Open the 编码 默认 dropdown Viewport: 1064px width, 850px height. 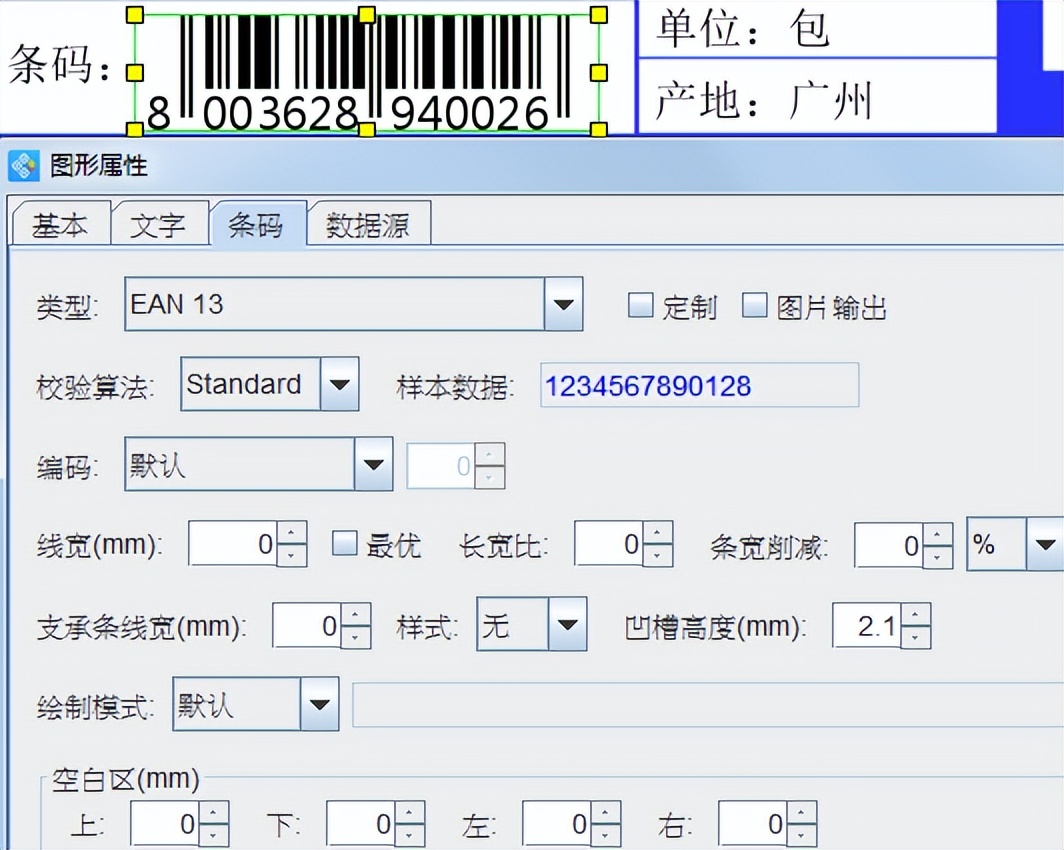[x=374, y=464]
